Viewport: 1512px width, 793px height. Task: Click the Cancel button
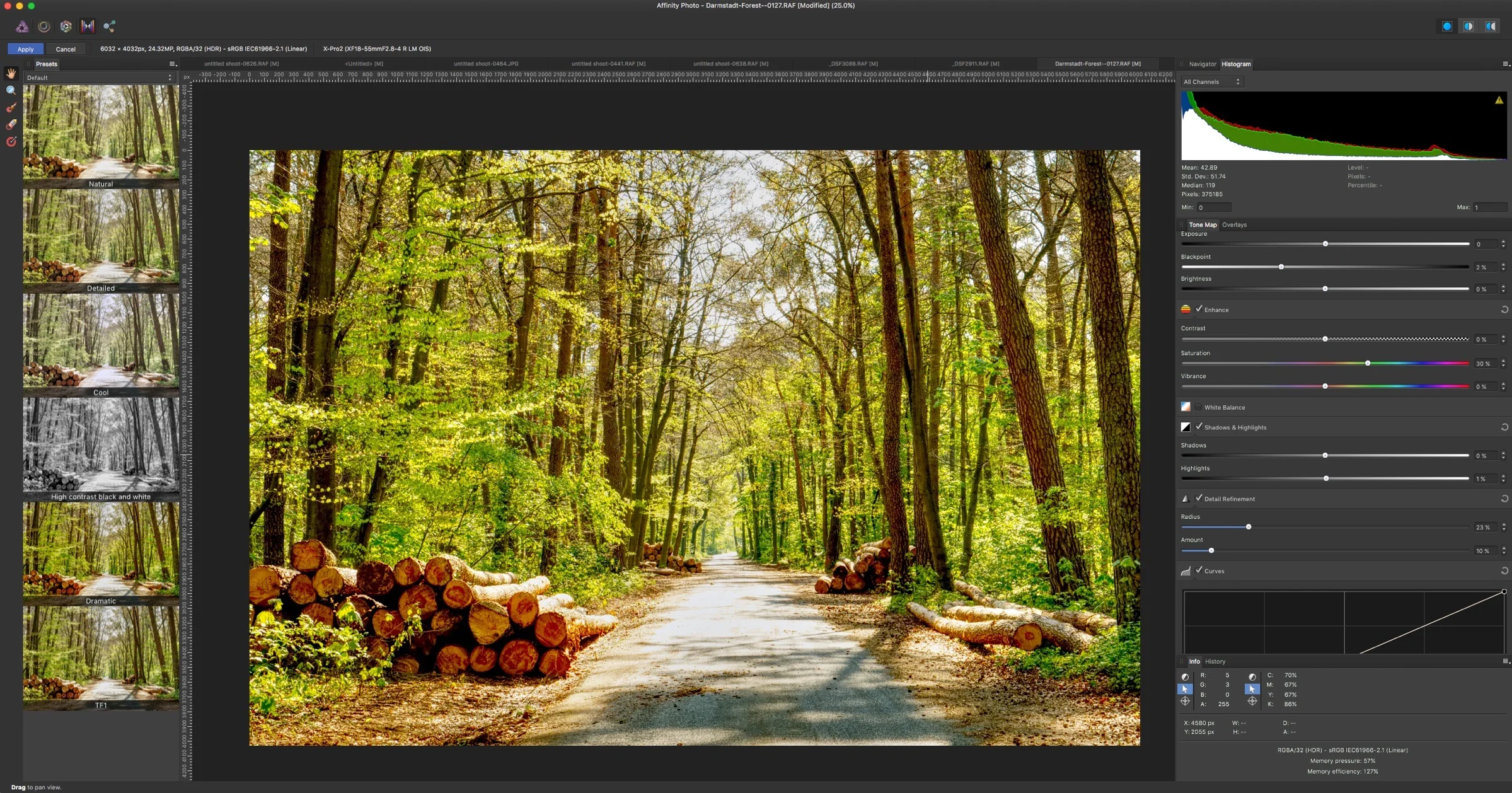point(66,49)
